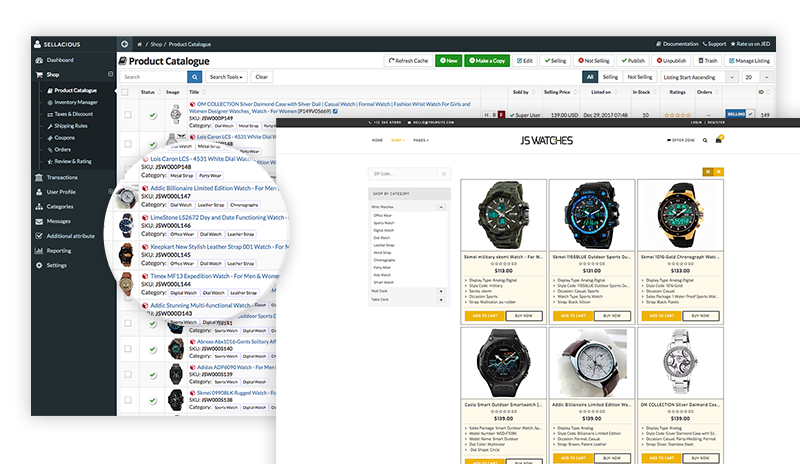The width and height of the screenshot is (800, 464).
Task: Click Manage Listing button
Action: (x=749, y=61)
